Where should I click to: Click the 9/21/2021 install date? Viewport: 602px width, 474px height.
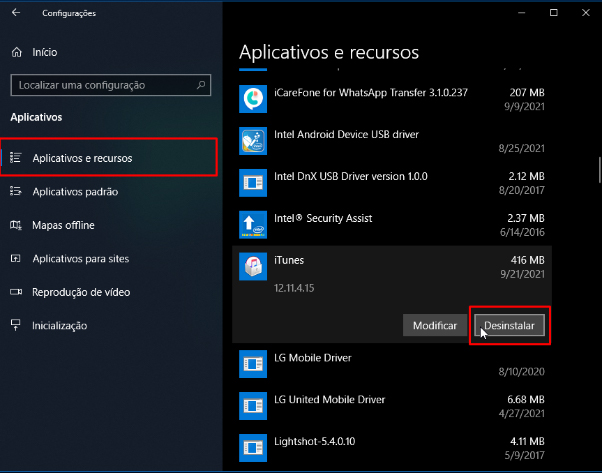coord(522,274)
